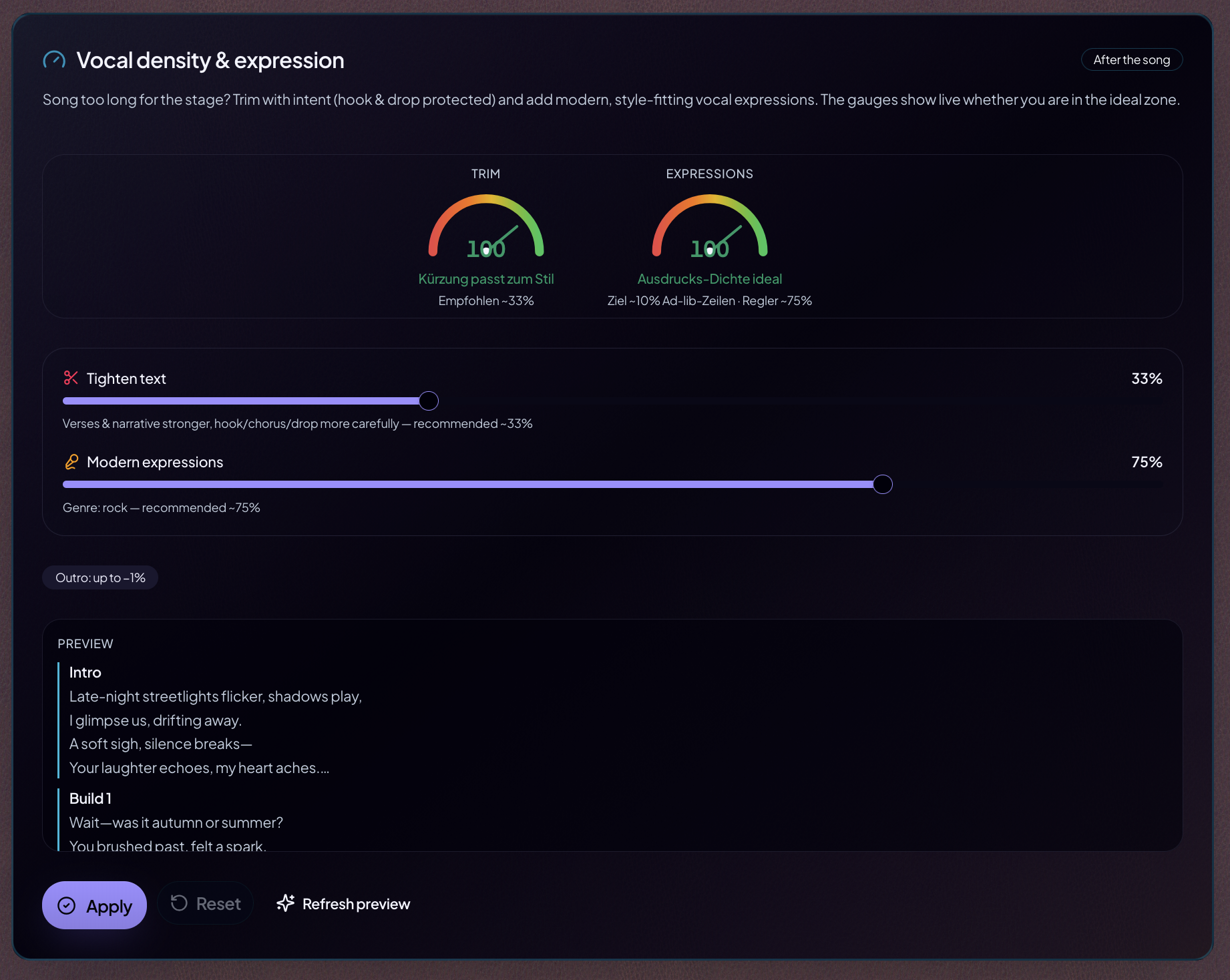Click the Intro section heading in preview
The image size is (1230, 980).
[x=85, y=672]
